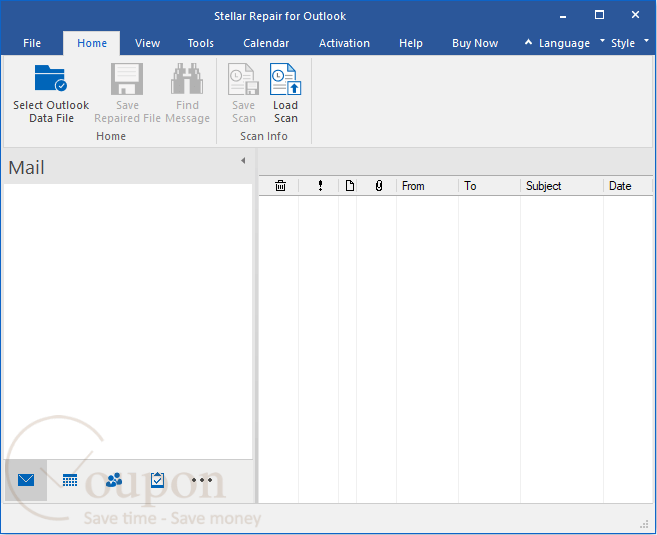This screenshot has width=657, height=535.
Task: Sort by the importance exclamation column
Action: tap(320, 186)
